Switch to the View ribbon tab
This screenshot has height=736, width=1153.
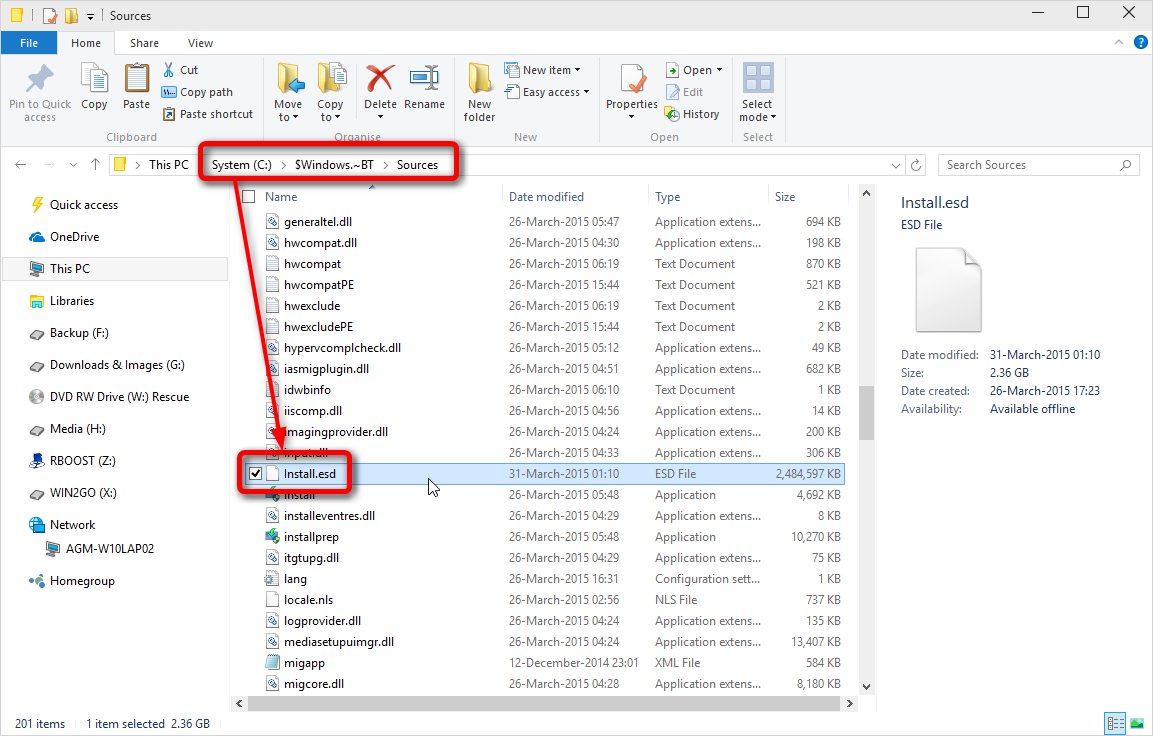click(x=200, y=43)
